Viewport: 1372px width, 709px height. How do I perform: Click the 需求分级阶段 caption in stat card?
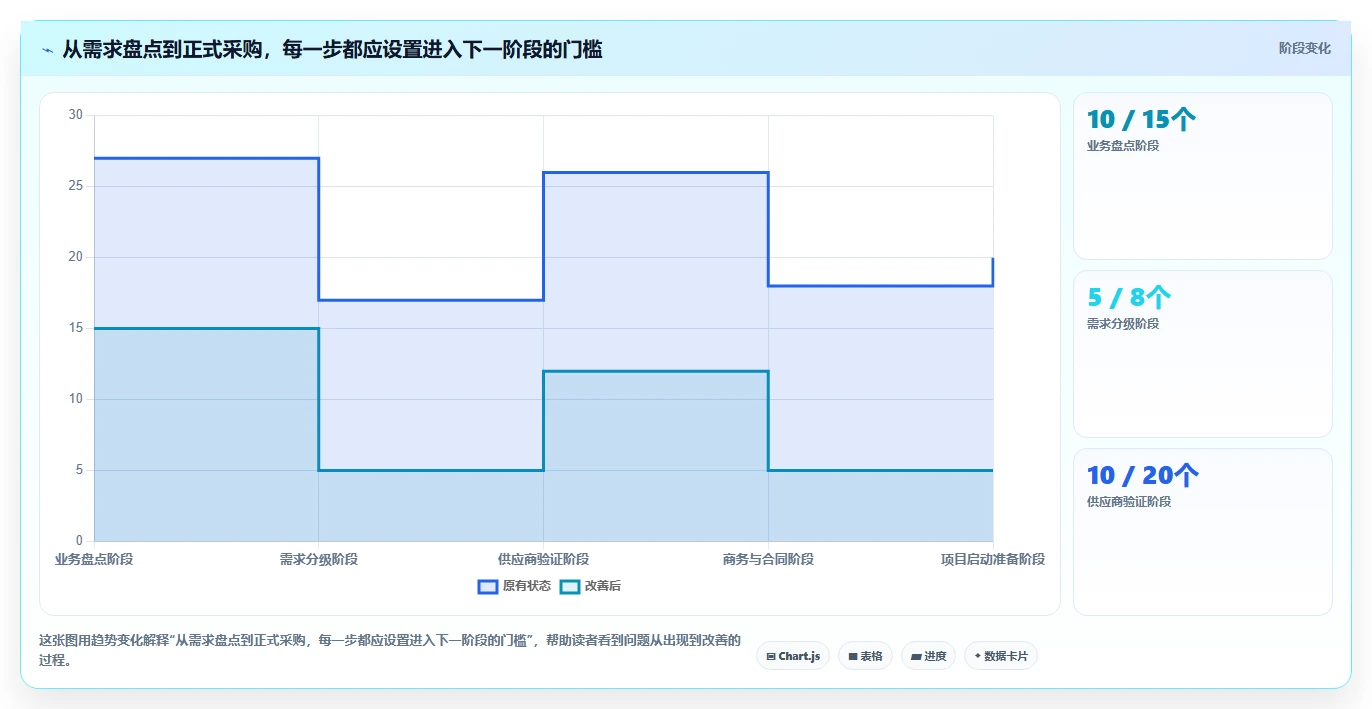[x=1123, y=324]
